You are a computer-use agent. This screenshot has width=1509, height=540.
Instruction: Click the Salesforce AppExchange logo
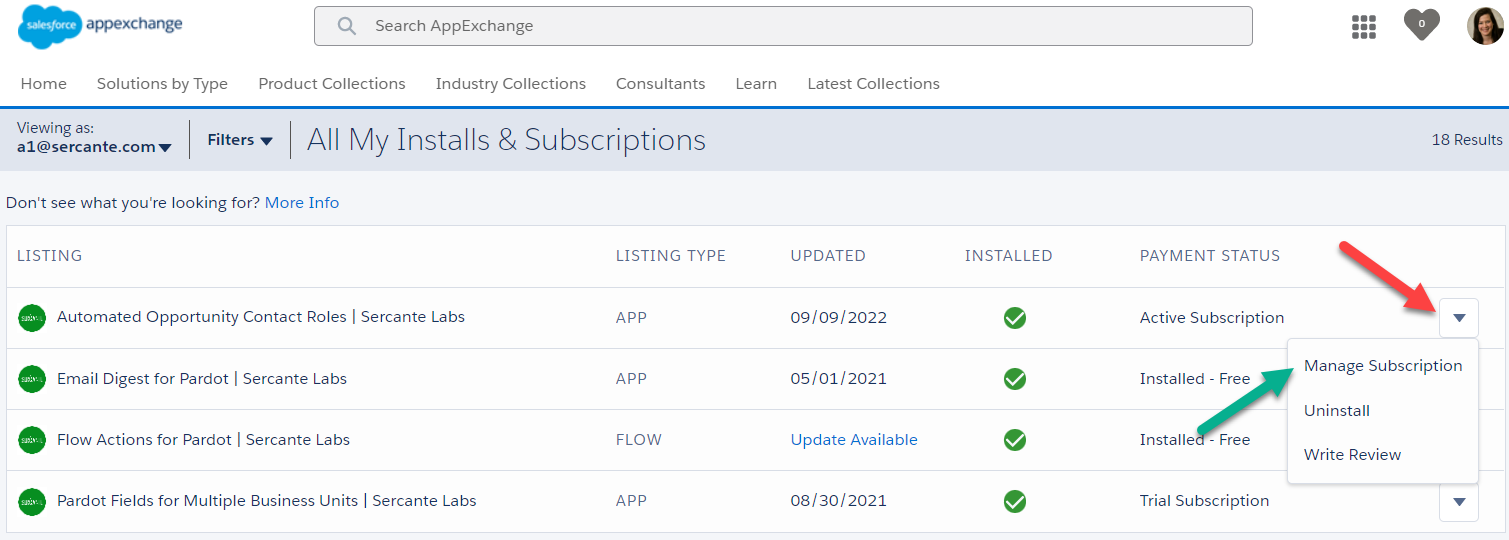tap(100, 26)
